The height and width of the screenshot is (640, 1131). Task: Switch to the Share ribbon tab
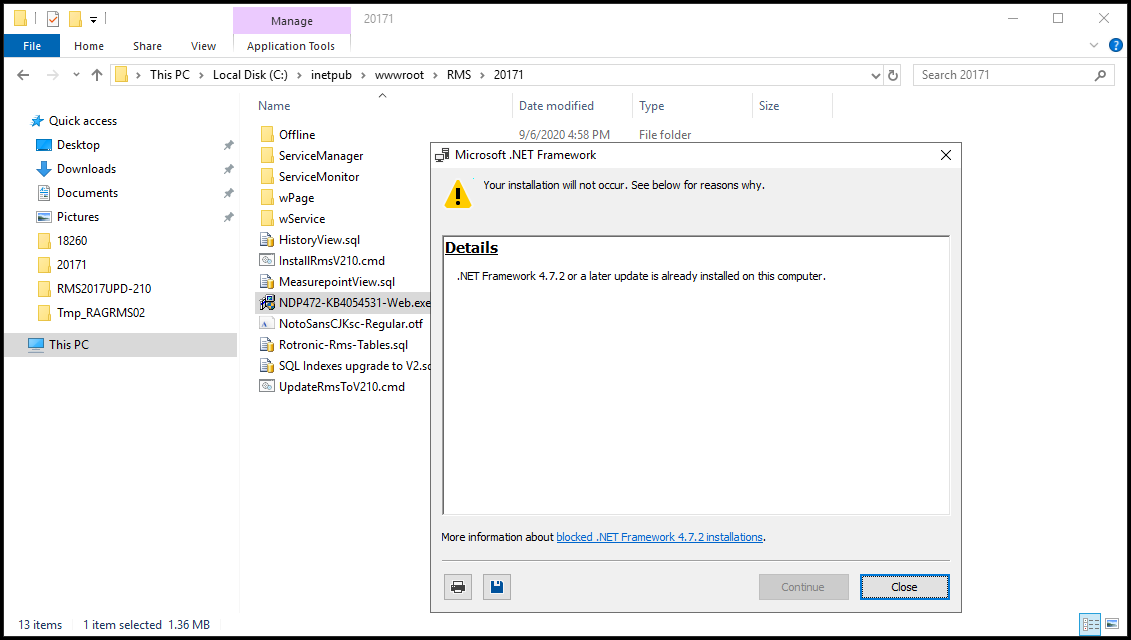coord(147,45)
